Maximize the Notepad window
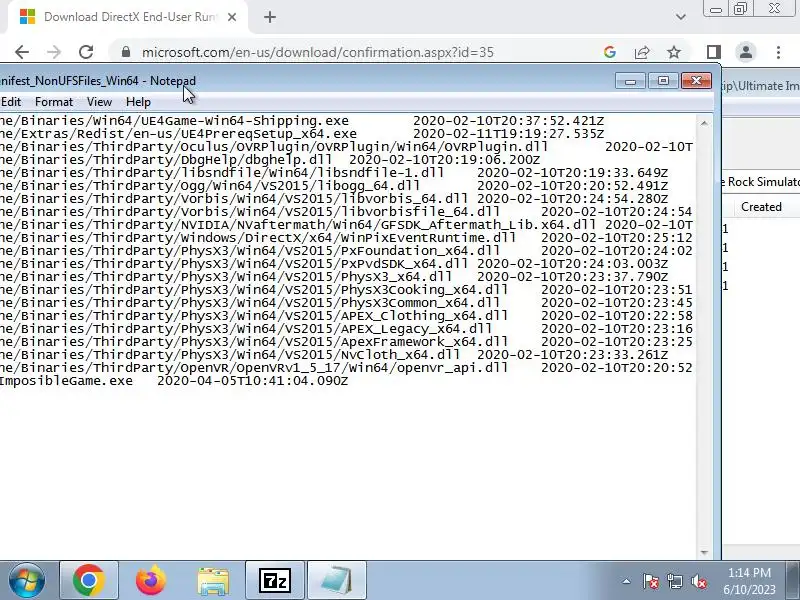This screenshot has width=800, height=600. click(663, 81)
